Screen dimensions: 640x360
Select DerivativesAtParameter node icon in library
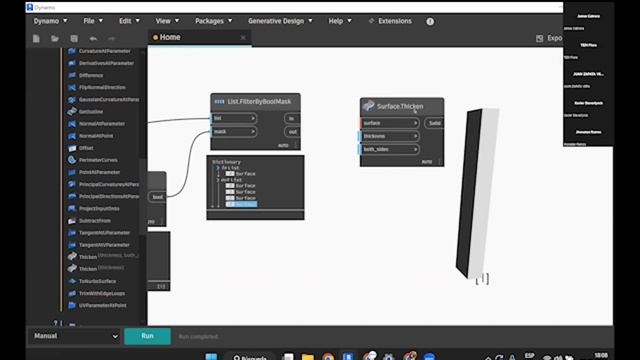pos(72,63)
